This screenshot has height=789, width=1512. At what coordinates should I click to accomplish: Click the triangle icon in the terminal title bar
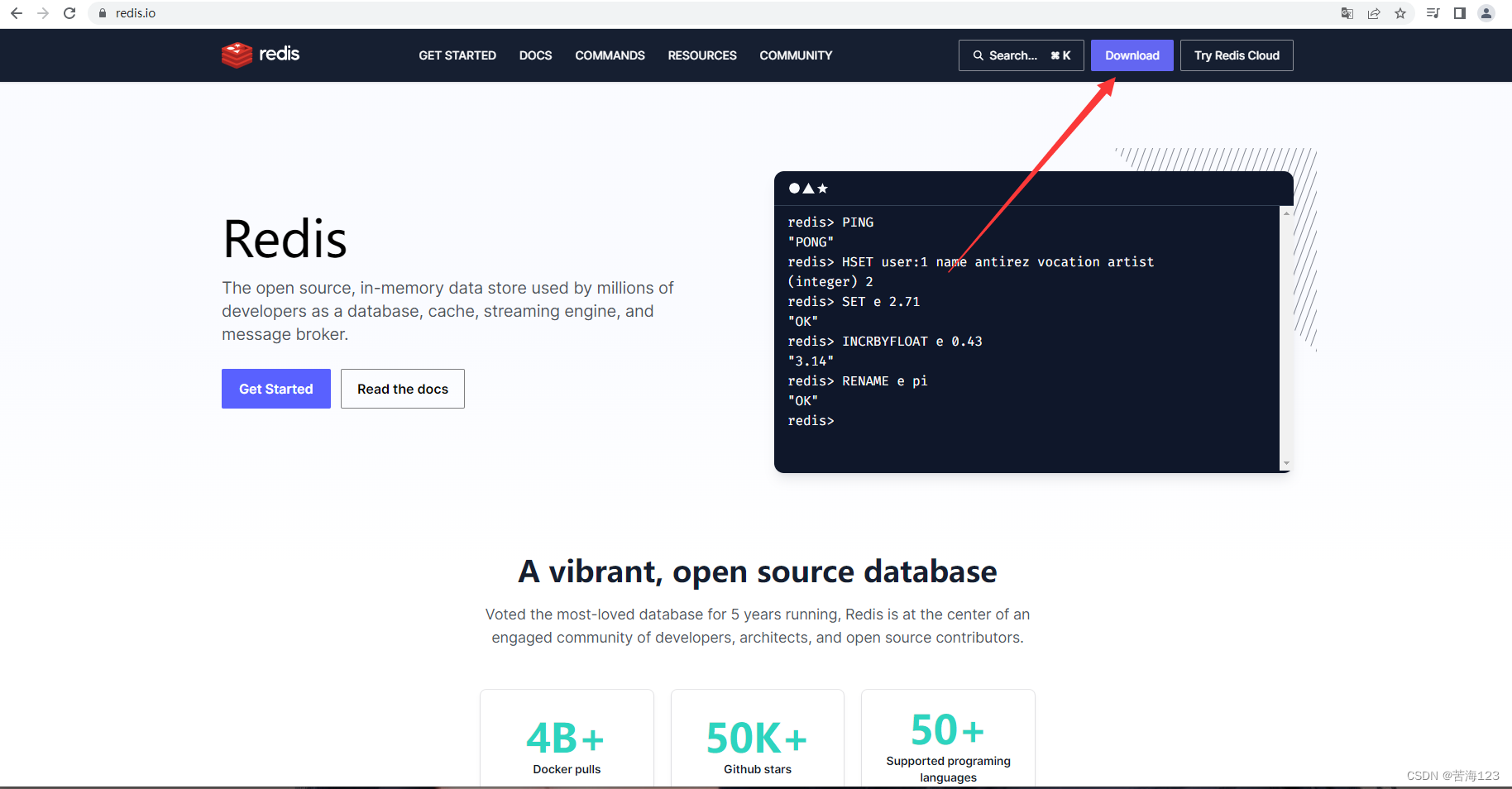(808, 189)
